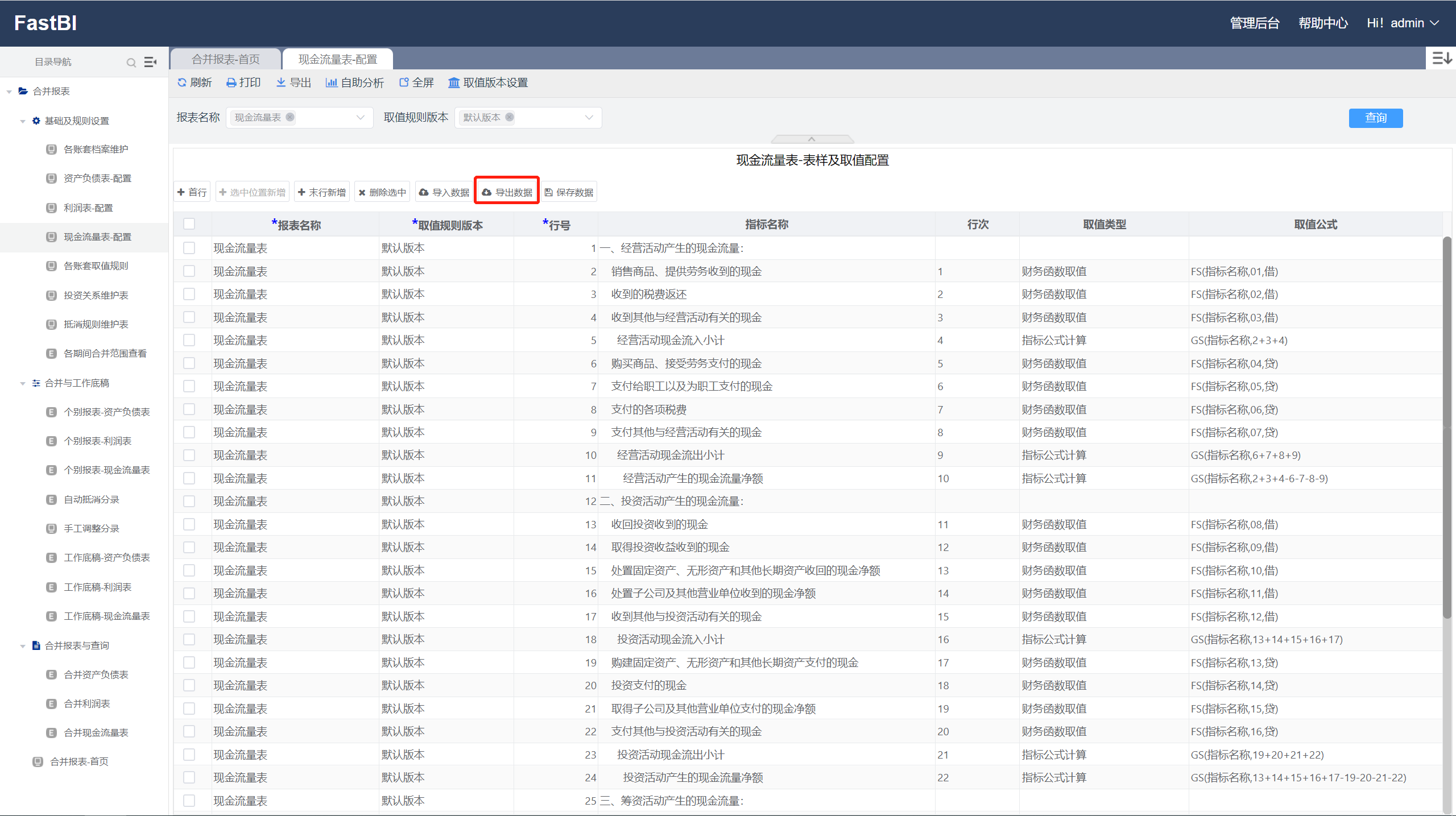This screenshot has height=816, width=1456.
Task: Open the 取值规则版本 dropdown
Action: [x=589, y=118]
